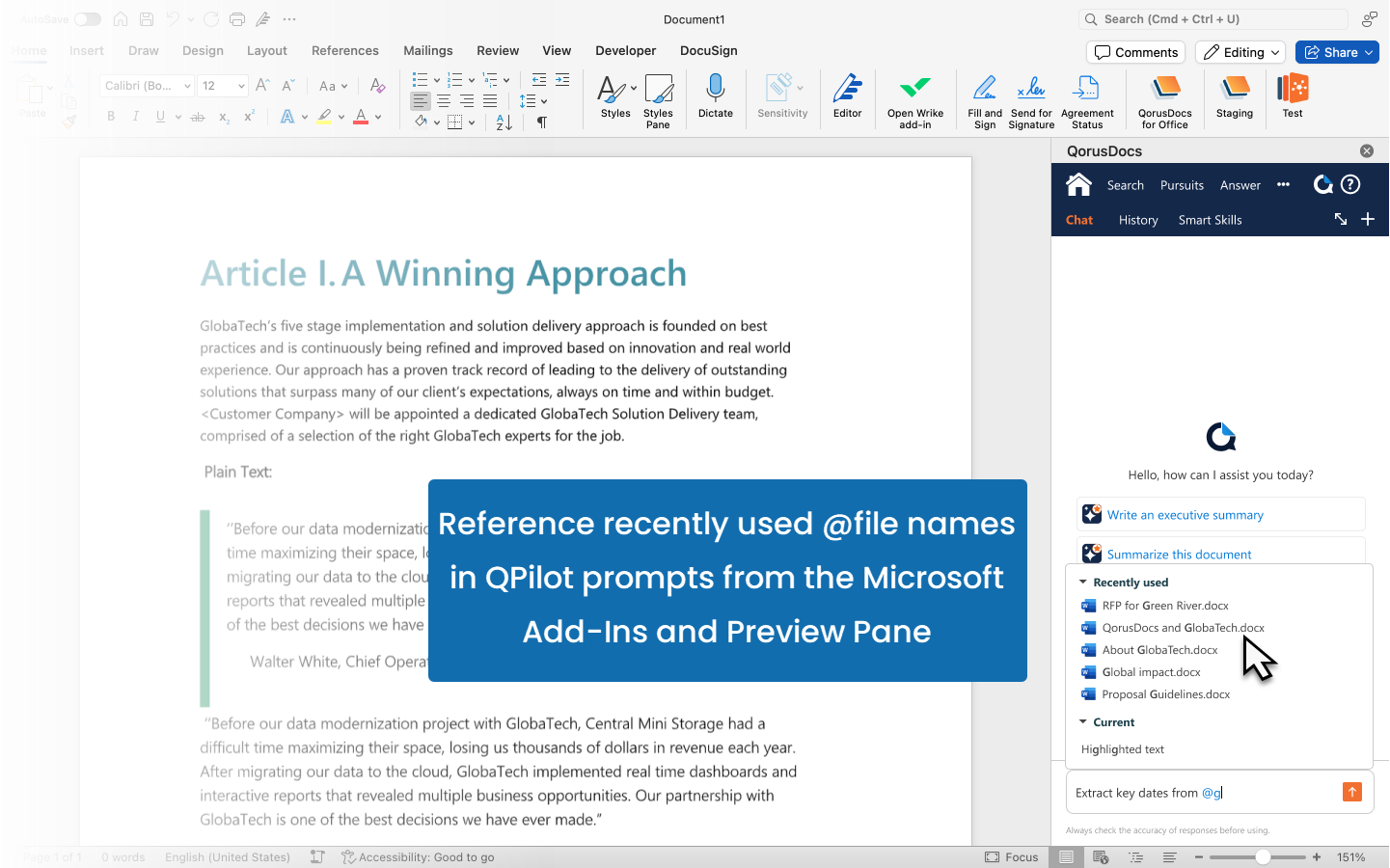Switch to Smart Skills tab
This screenshot has width=1390, height=868.
point(1210,220)
